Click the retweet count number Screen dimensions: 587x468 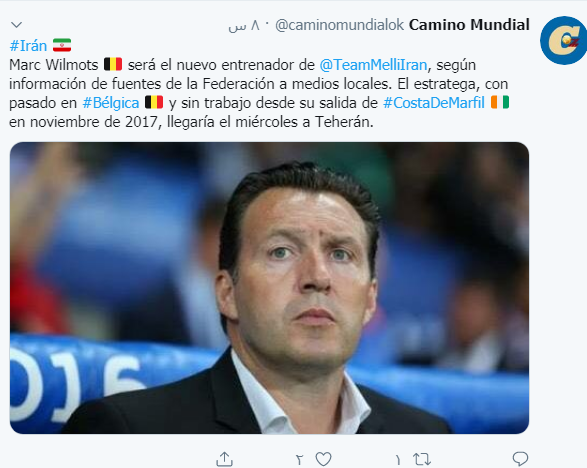click(x=398, y=460)
